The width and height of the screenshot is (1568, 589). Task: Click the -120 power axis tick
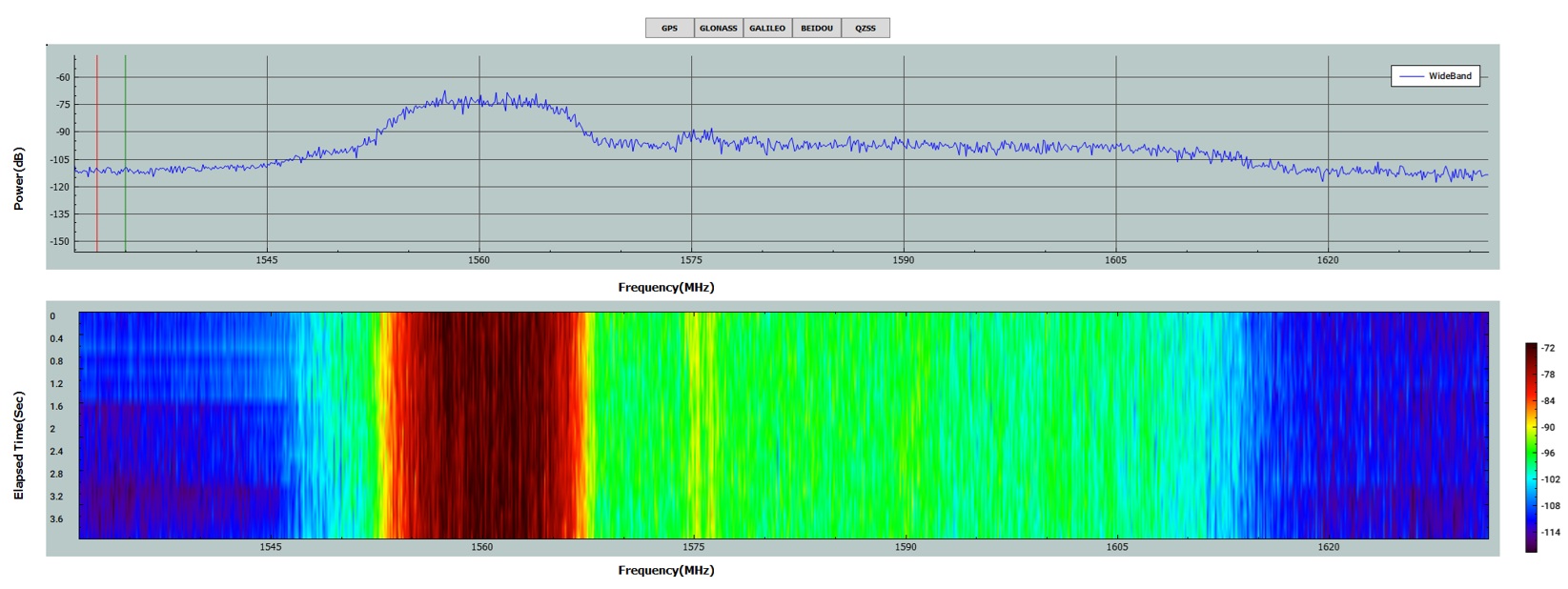point(61,187)
